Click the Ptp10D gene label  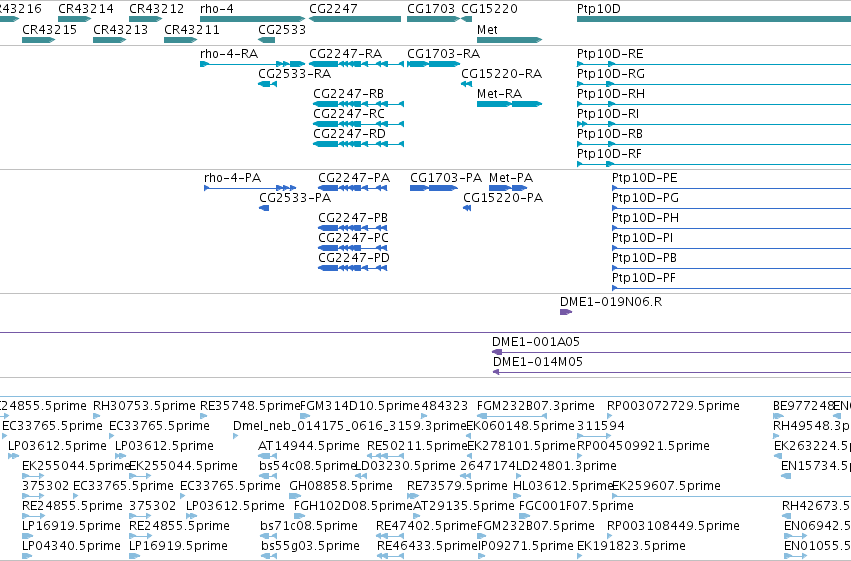pos(599,9)
